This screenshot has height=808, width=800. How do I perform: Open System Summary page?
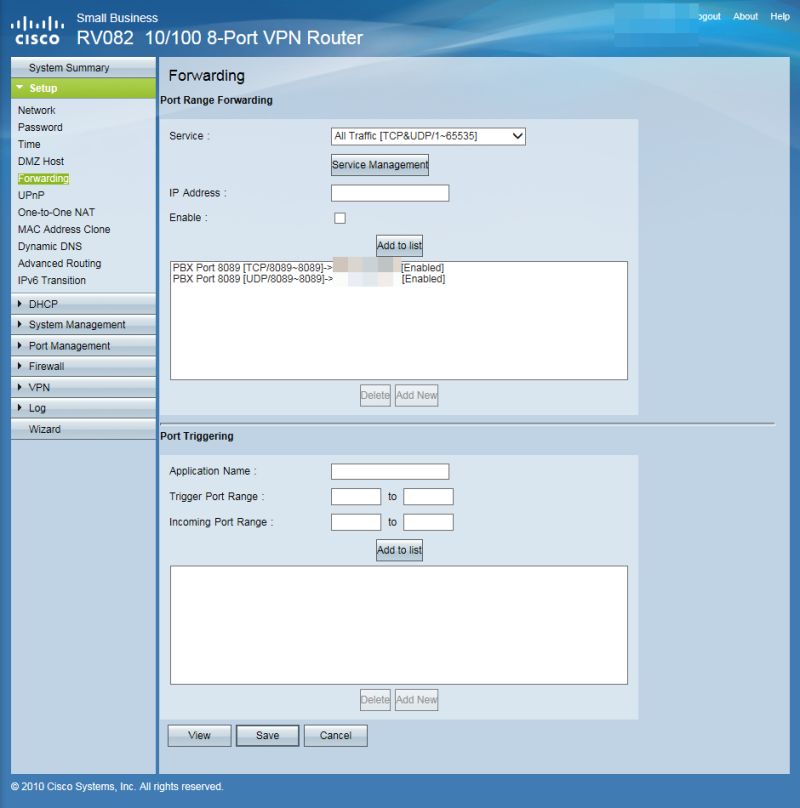pos(83,68)
